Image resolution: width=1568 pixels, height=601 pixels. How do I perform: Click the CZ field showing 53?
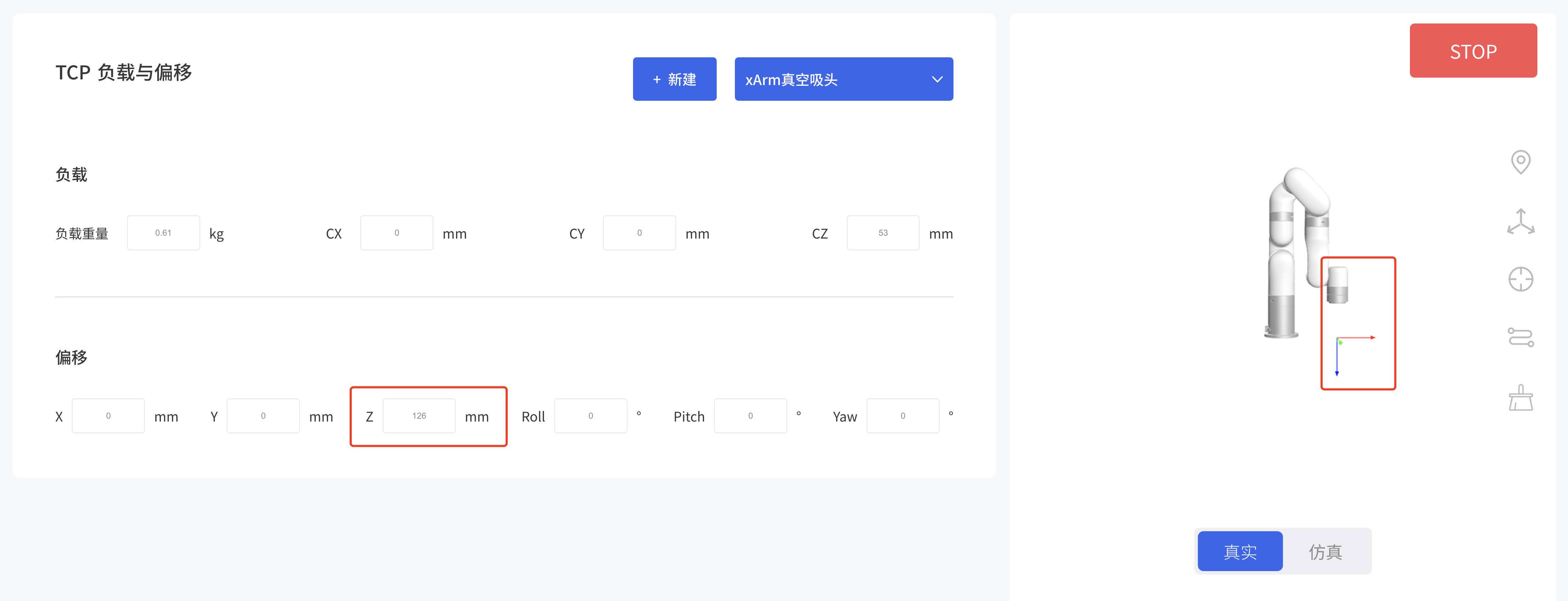point(883,232)
